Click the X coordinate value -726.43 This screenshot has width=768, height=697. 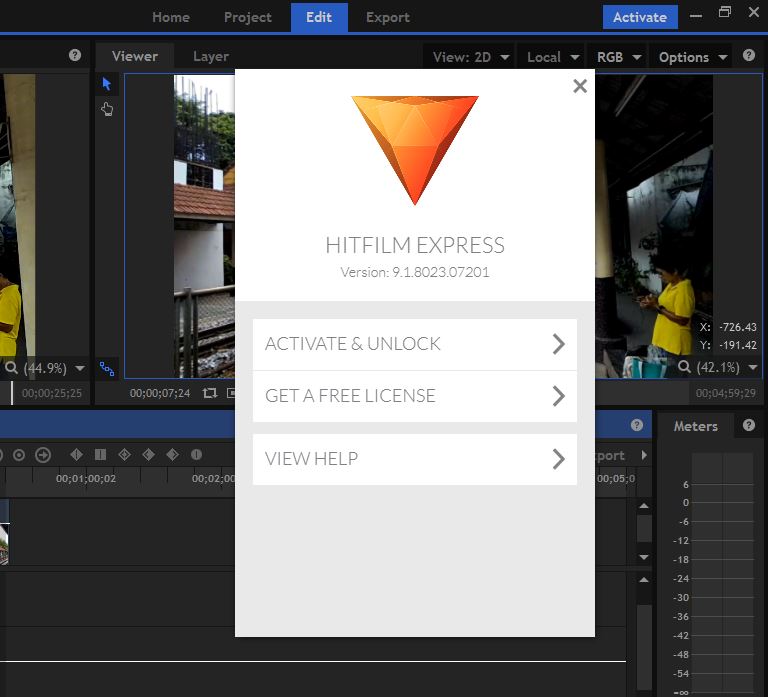point(738,327)
